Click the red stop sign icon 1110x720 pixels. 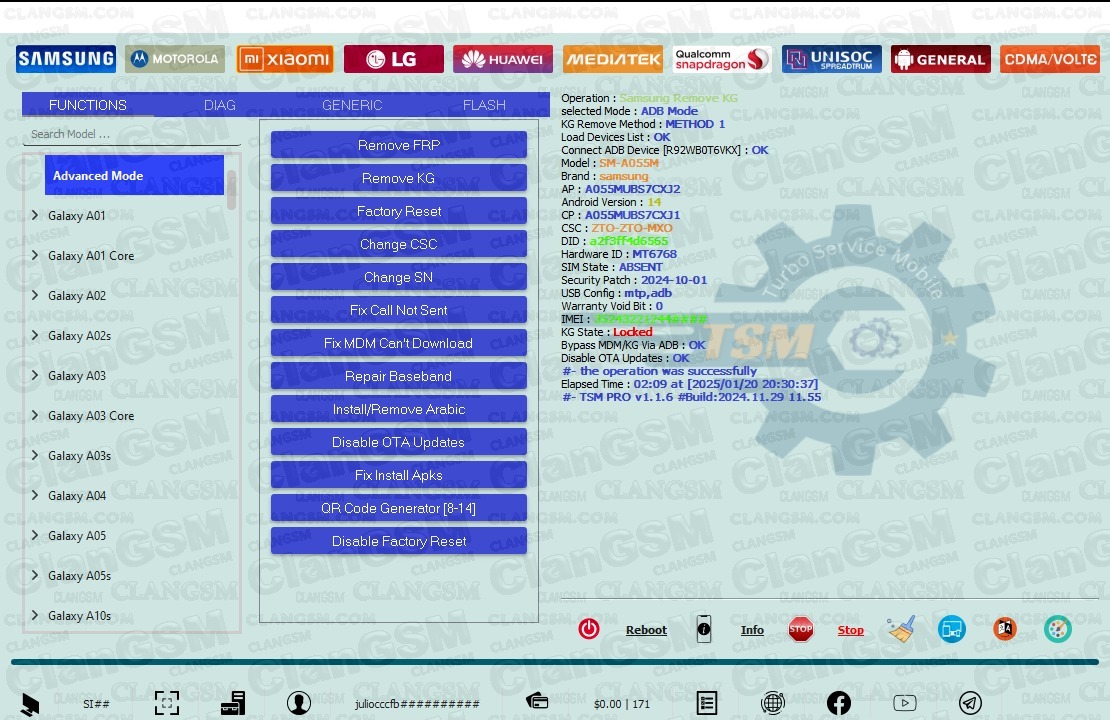click(801, 629)
